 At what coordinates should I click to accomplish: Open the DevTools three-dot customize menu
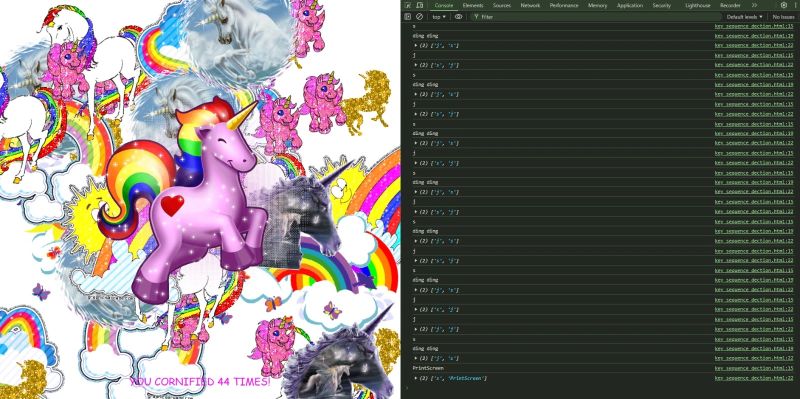pos(796,5)
